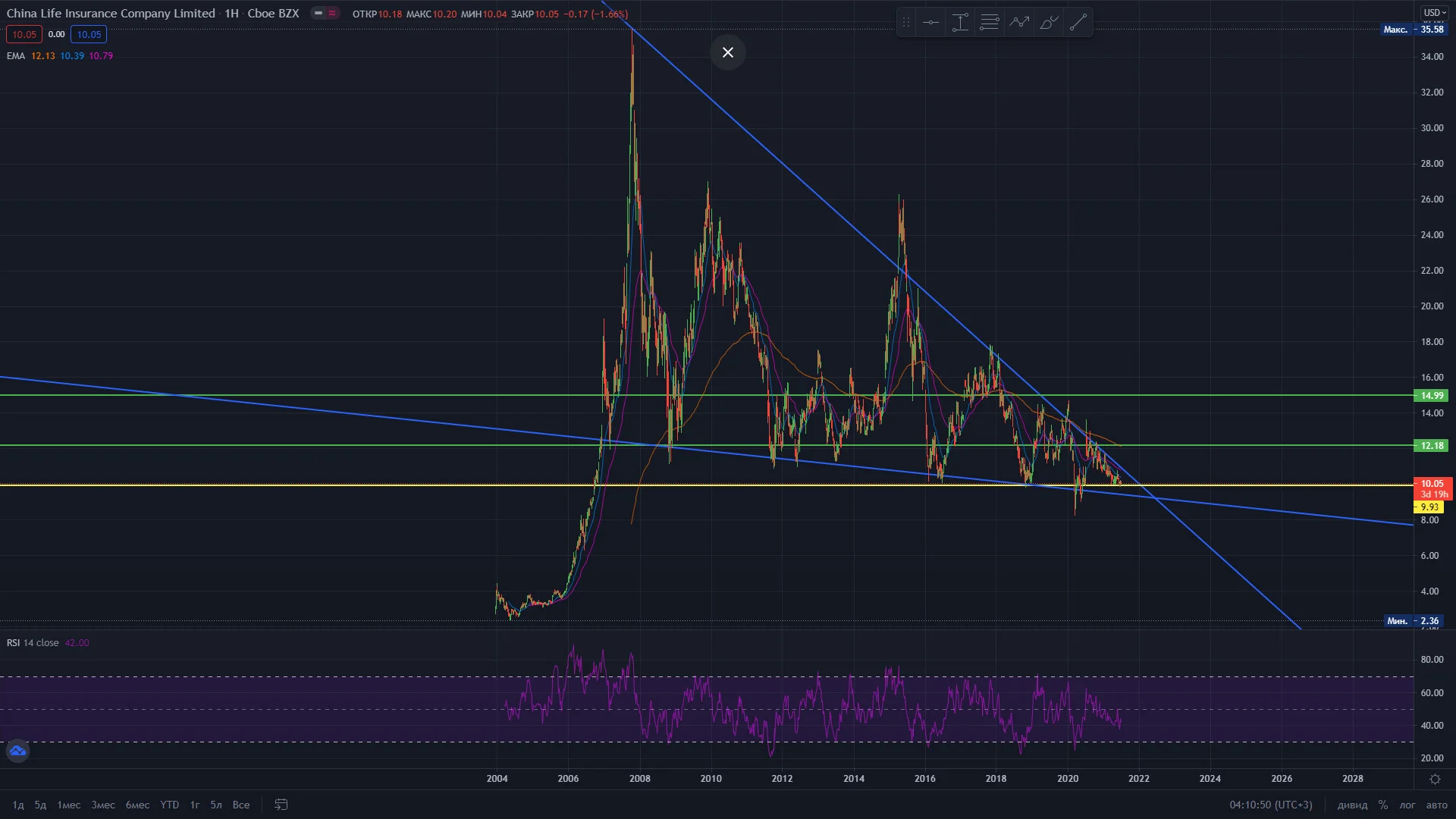
Task: Toggle dividend adjustment 'дивид'
Action: point(1352,805)
